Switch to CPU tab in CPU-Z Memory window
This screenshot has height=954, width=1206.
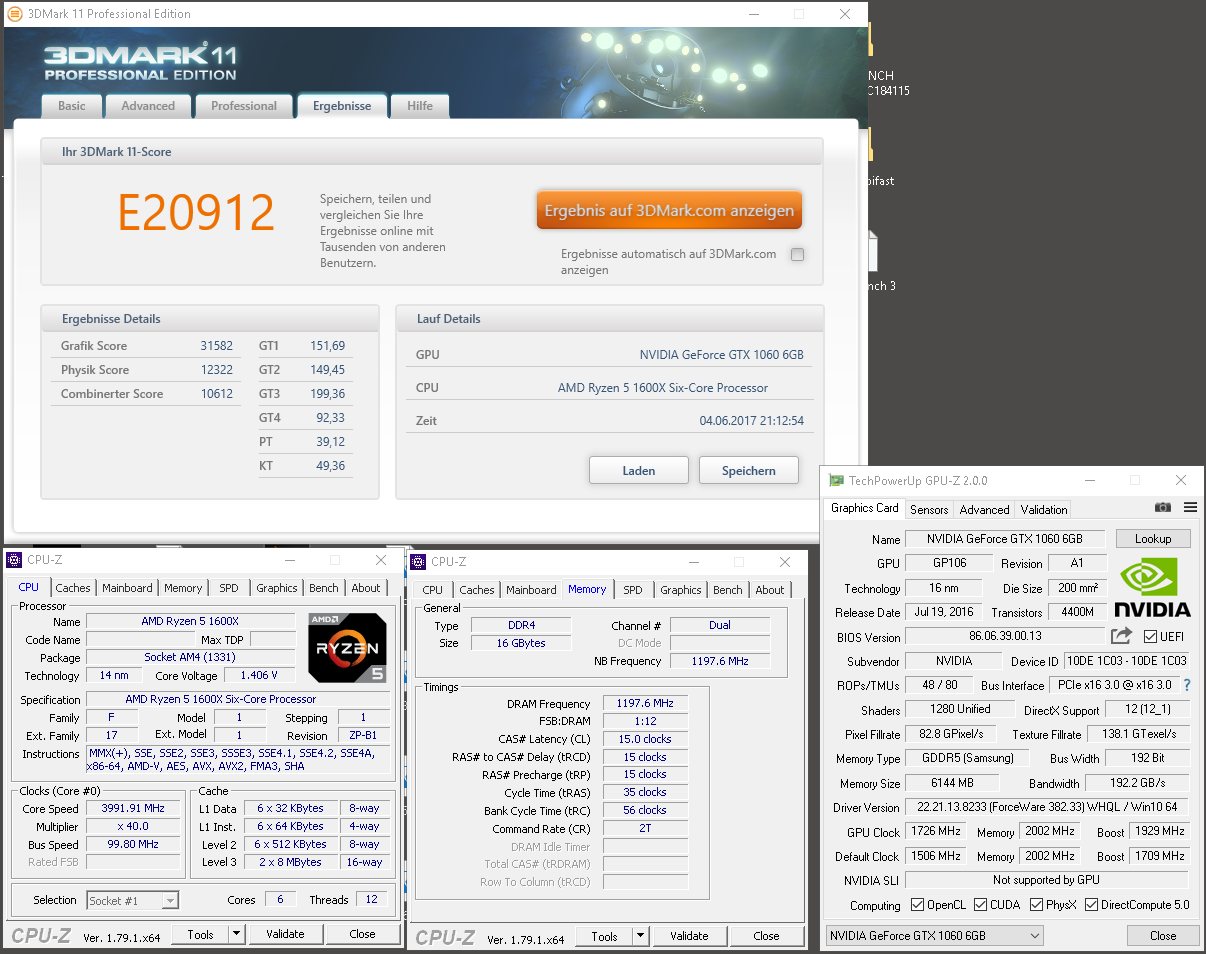click(x=433, y=590)
